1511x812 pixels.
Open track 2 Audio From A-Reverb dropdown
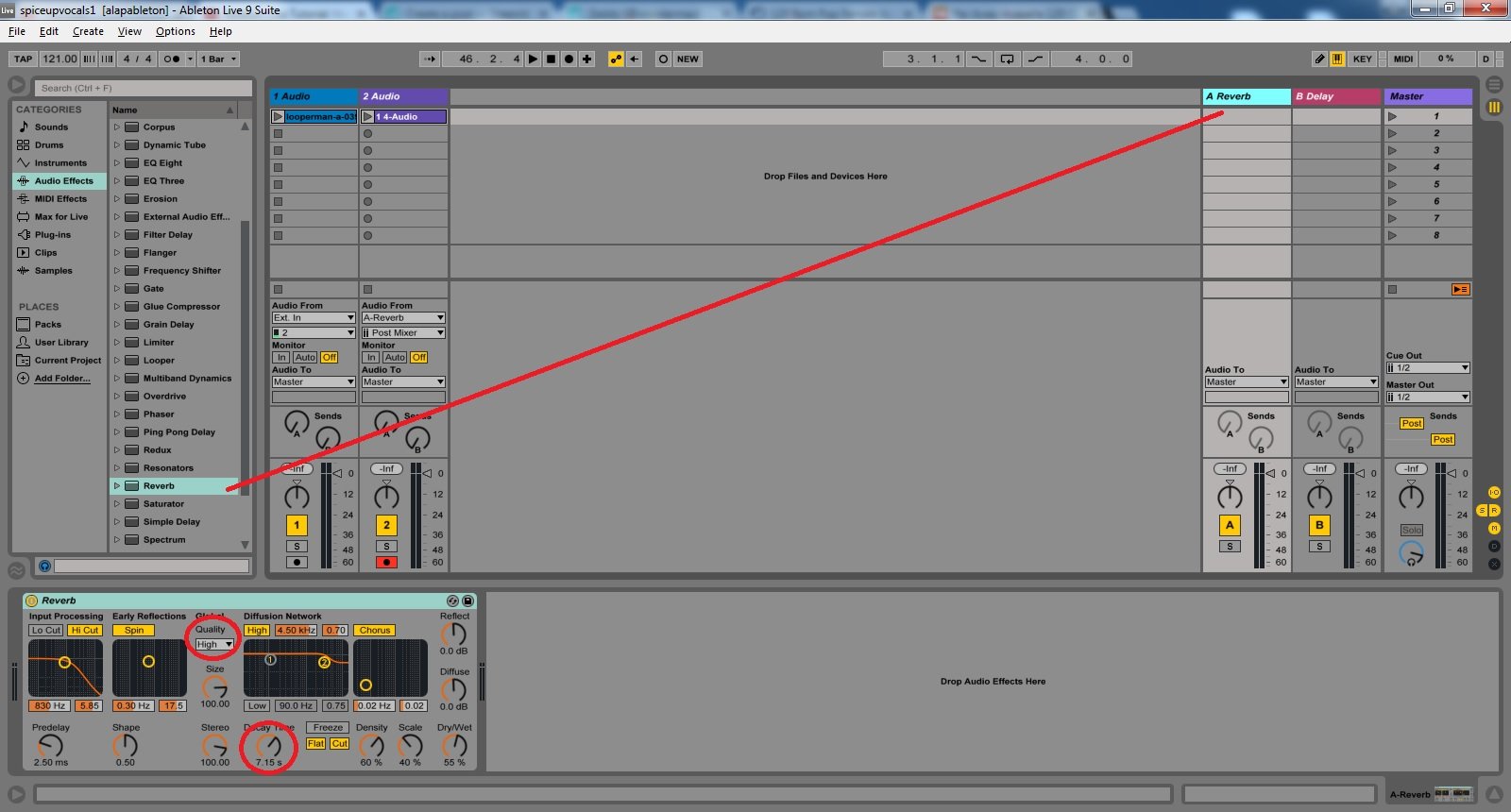pyautogui.click(x=403, y=318)
